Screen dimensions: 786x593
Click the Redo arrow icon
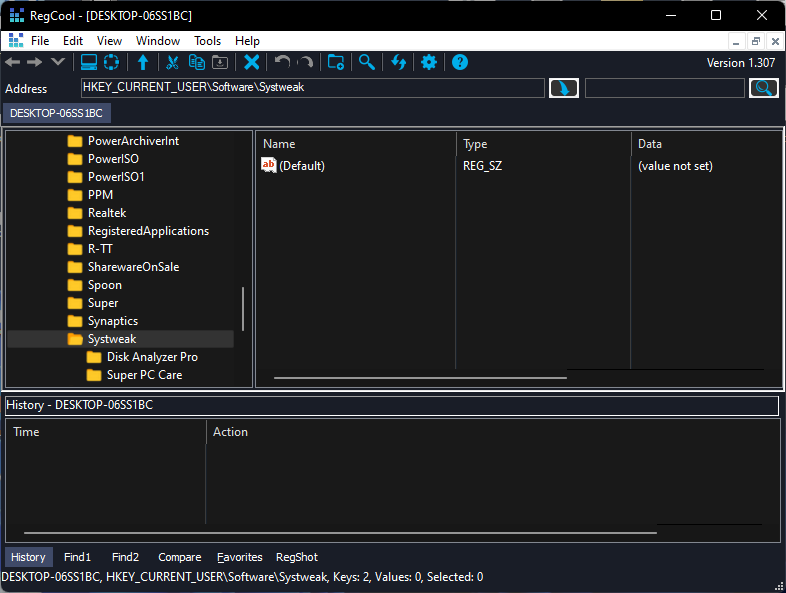point(305,62)
